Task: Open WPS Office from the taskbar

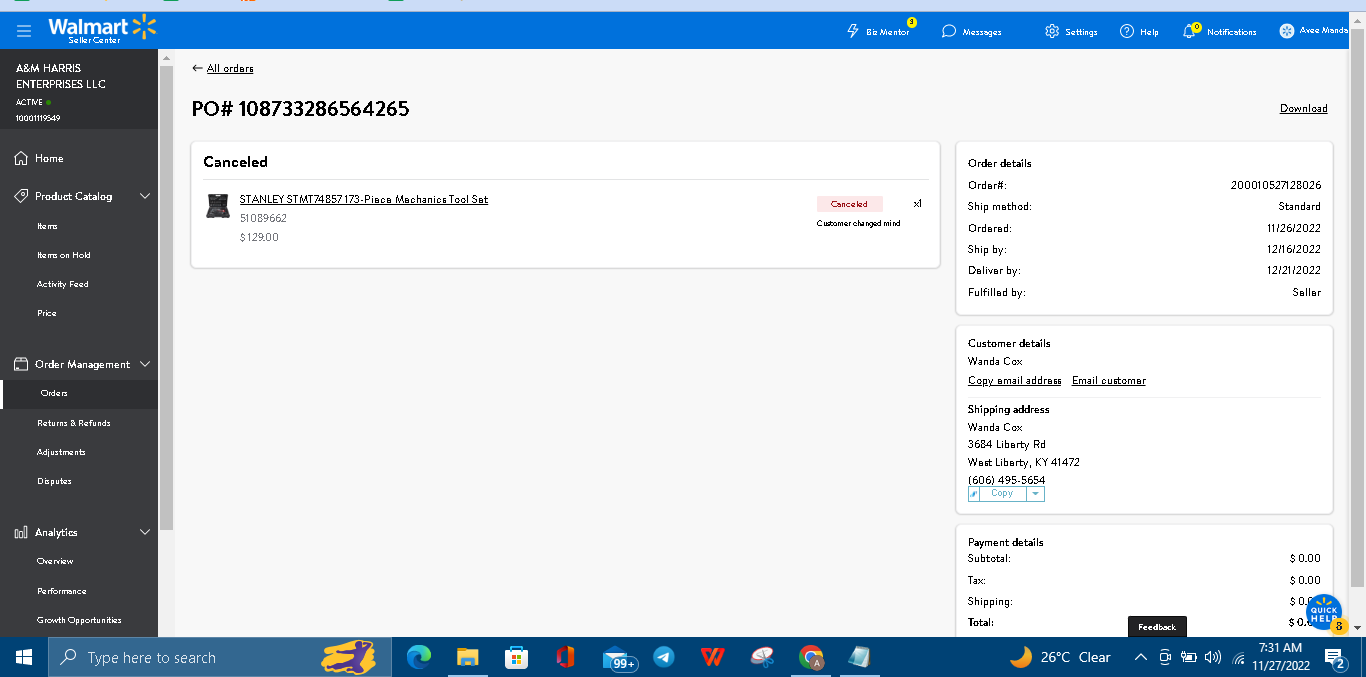Action: pyautogui.click(x=713, y=657)
